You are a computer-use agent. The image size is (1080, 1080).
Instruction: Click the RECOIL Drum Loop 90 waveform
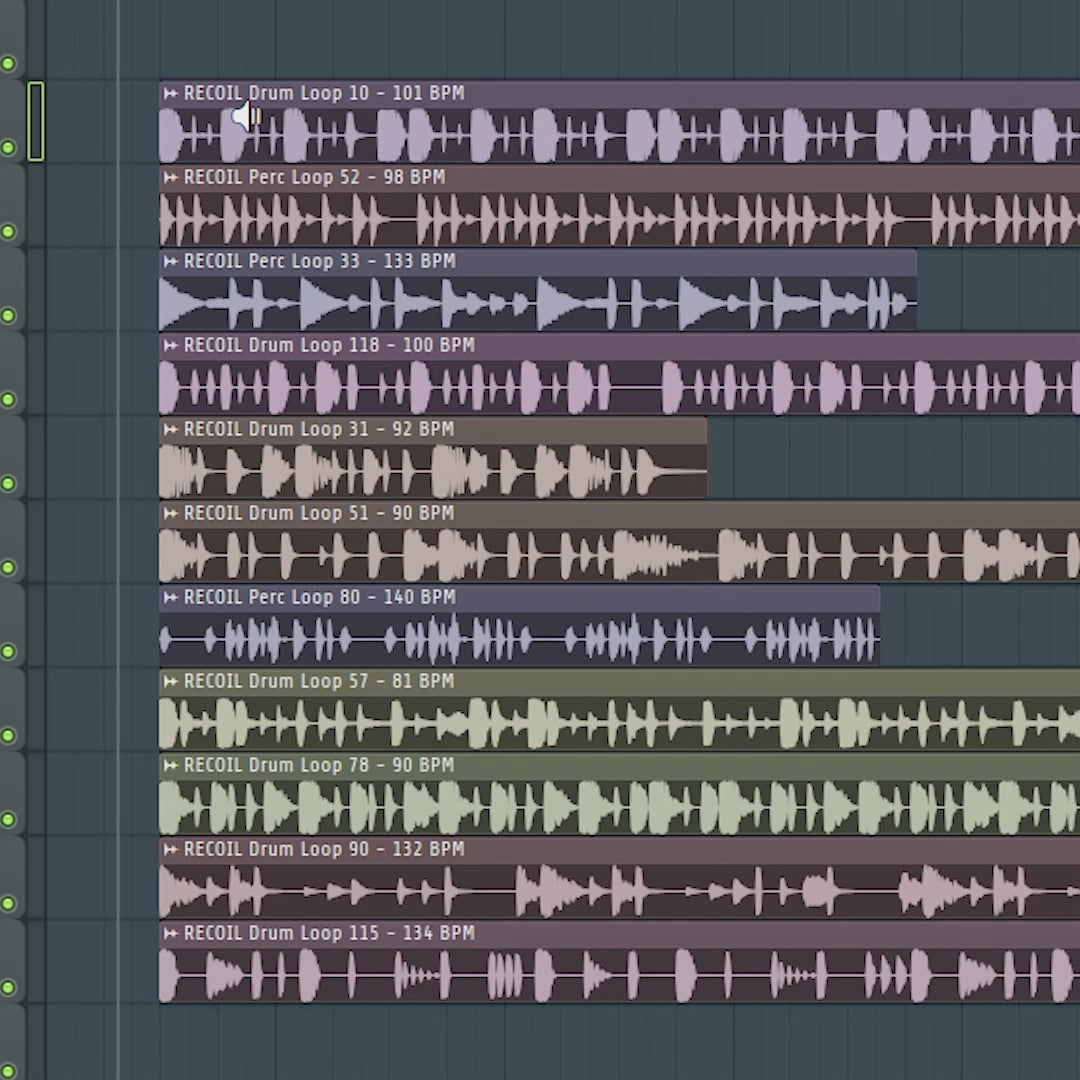[x=619, y=891]
